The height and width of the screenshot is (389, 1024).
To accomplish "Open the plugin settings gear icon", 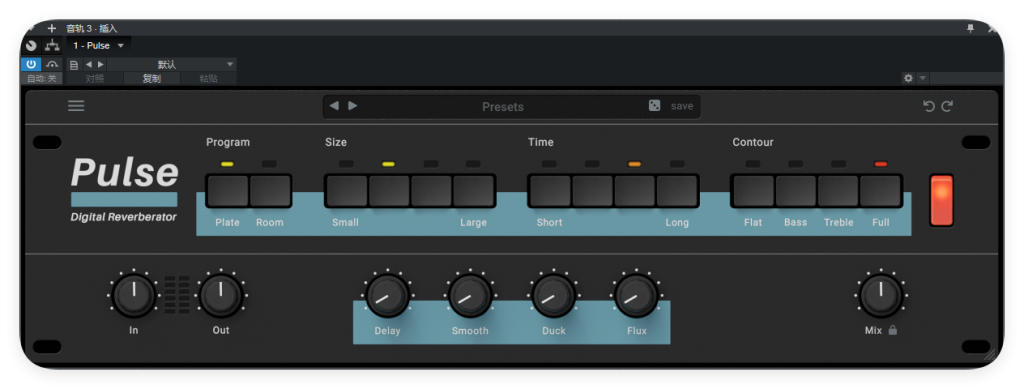I will [908, 78].
